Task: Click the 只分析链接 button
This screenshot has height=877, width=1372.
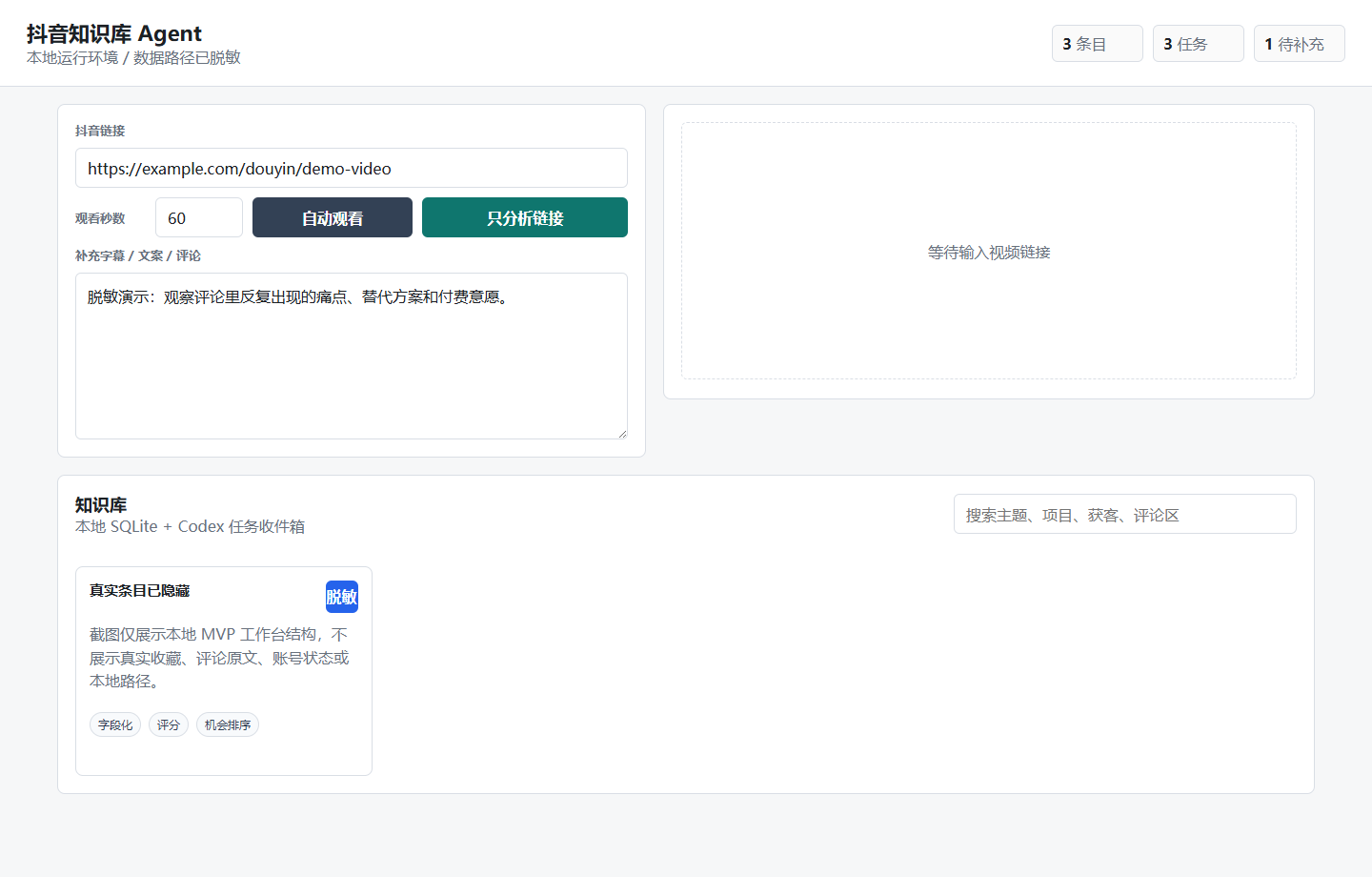Action: point(525,217)
